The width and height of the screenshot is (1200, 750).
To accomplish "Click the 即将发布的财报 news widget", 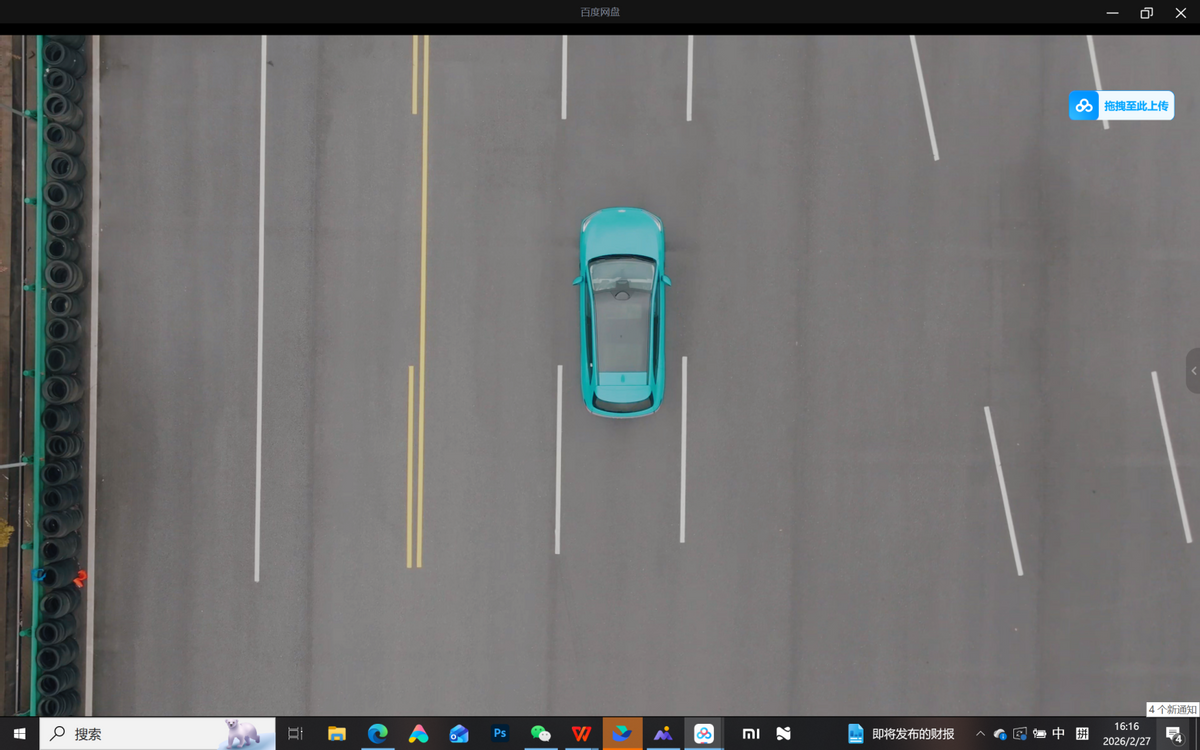I will tap(901, 733).
